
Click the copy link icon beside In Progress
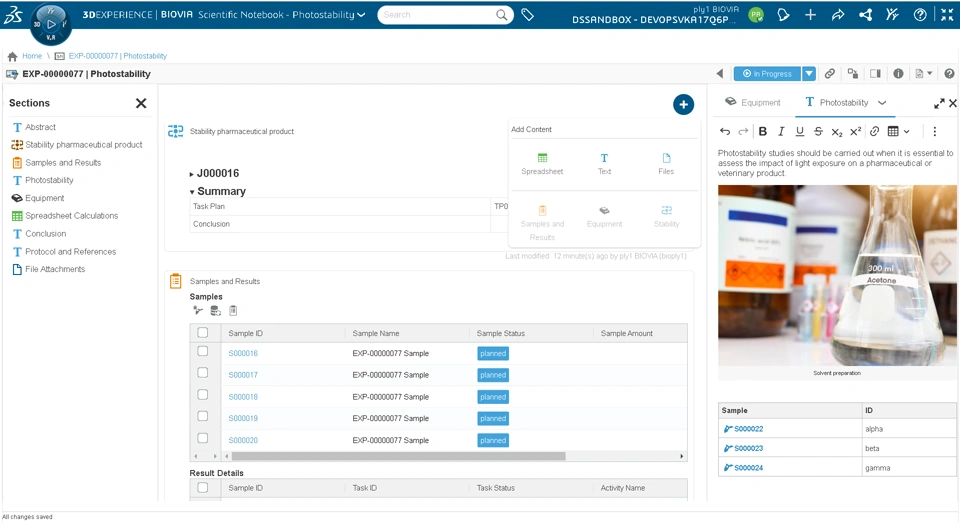830,73
